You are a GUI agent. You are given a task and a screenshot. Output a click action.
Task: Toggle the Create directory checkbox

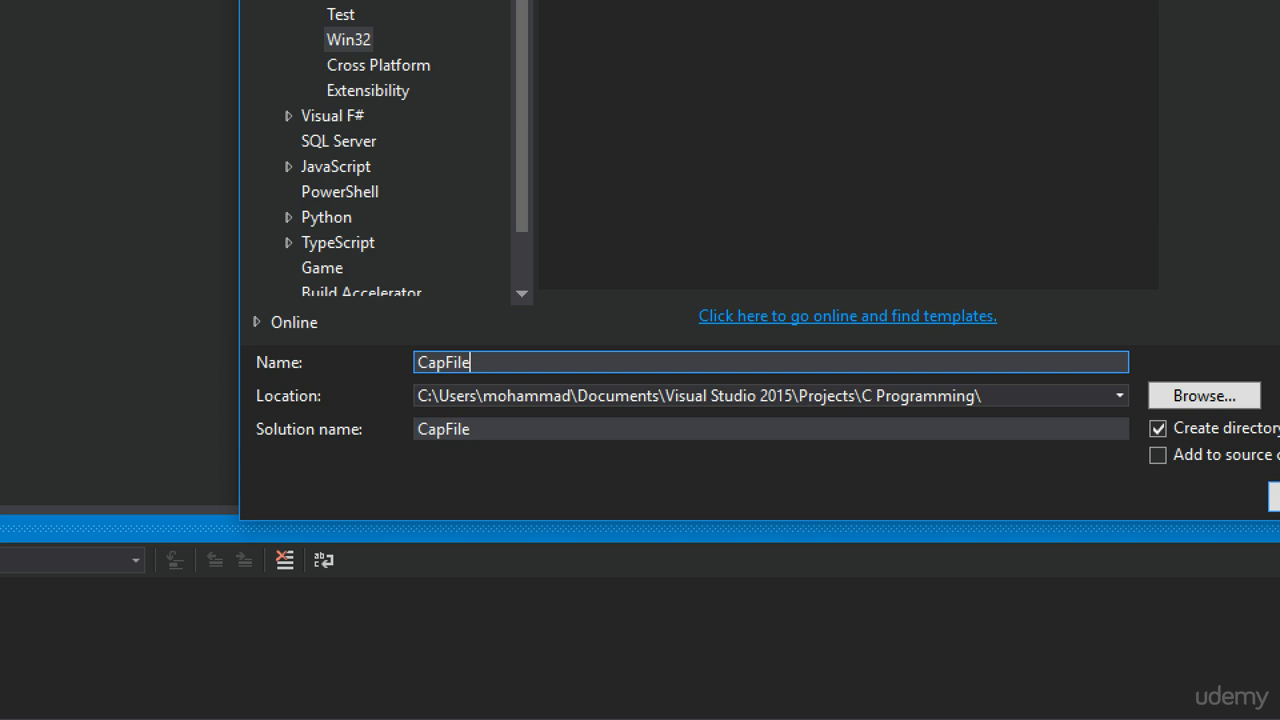pos(1158,428)
